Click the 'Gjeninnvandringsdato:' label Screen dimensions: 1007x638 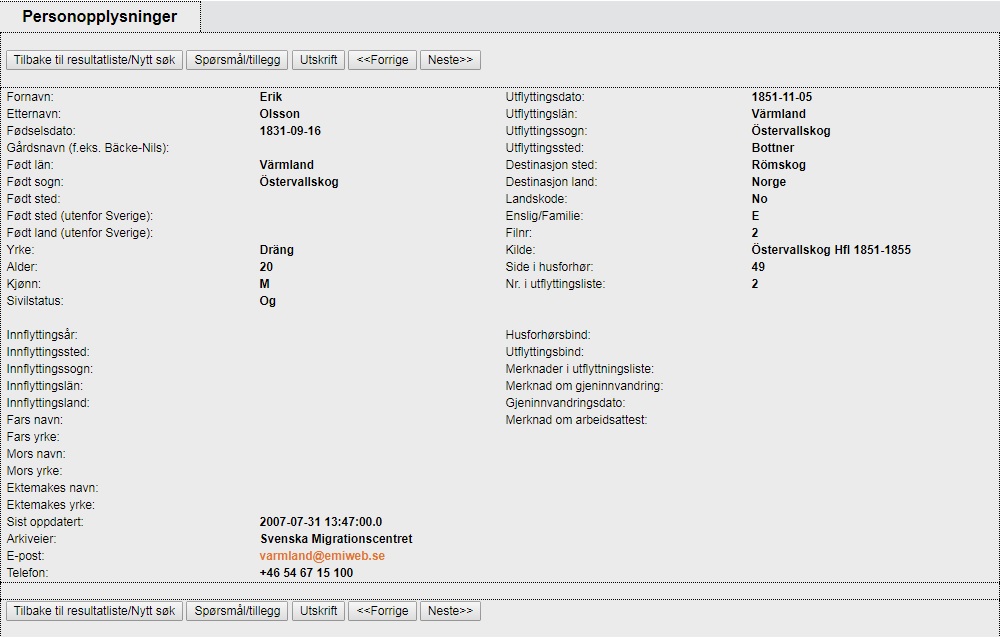point(565,403)
